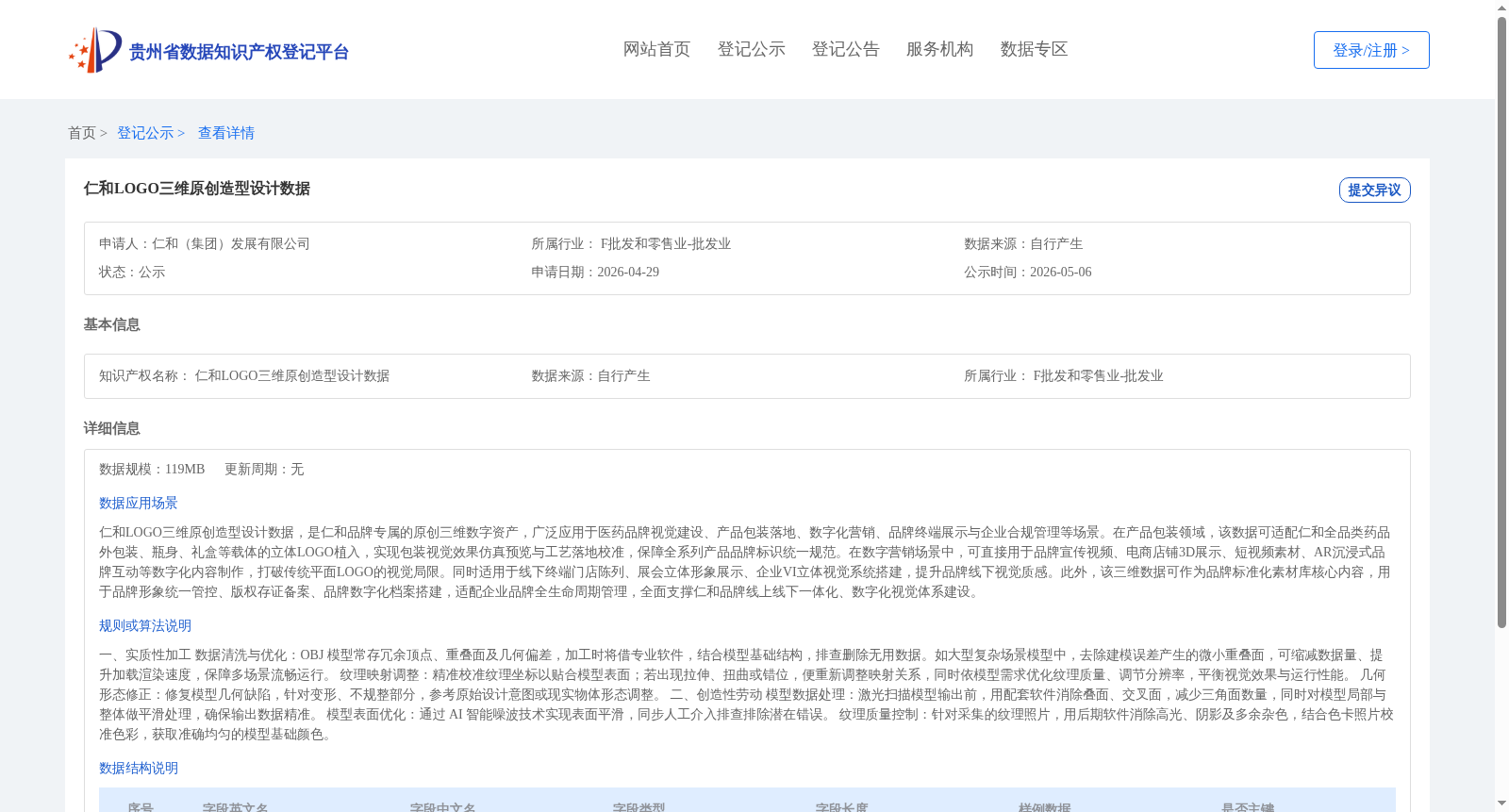Go to 登记公示 navigation item
The width and height of the screenshot is (1509, 812).
(x=751, y=49)
